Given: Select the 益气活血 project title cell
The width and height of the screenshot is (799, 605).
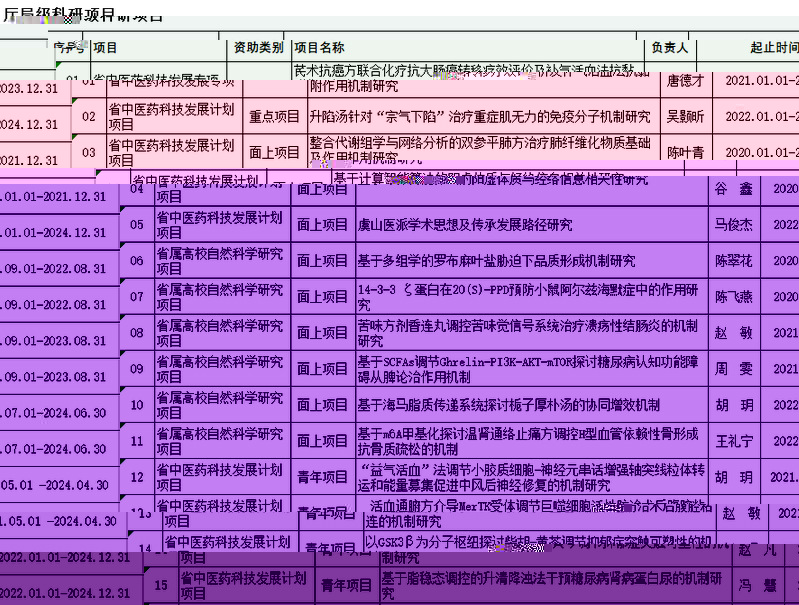Looking at the screenshot, I should pos(530,477).
